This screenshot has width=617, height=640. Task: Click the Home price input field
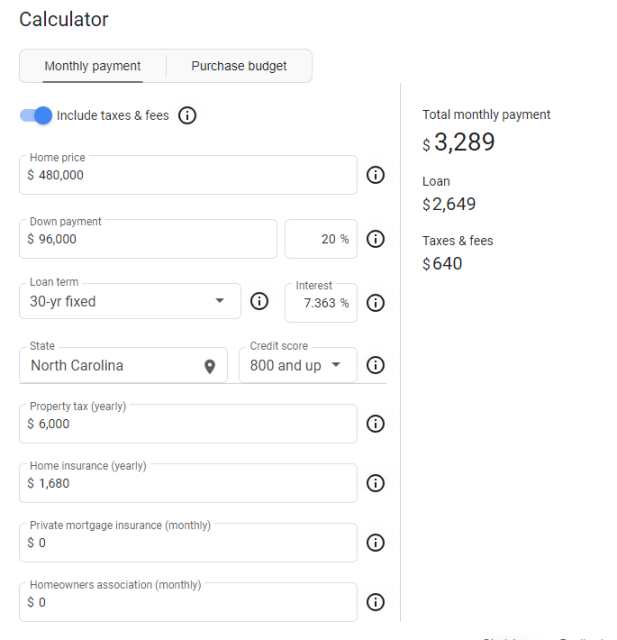click(188, 175)
